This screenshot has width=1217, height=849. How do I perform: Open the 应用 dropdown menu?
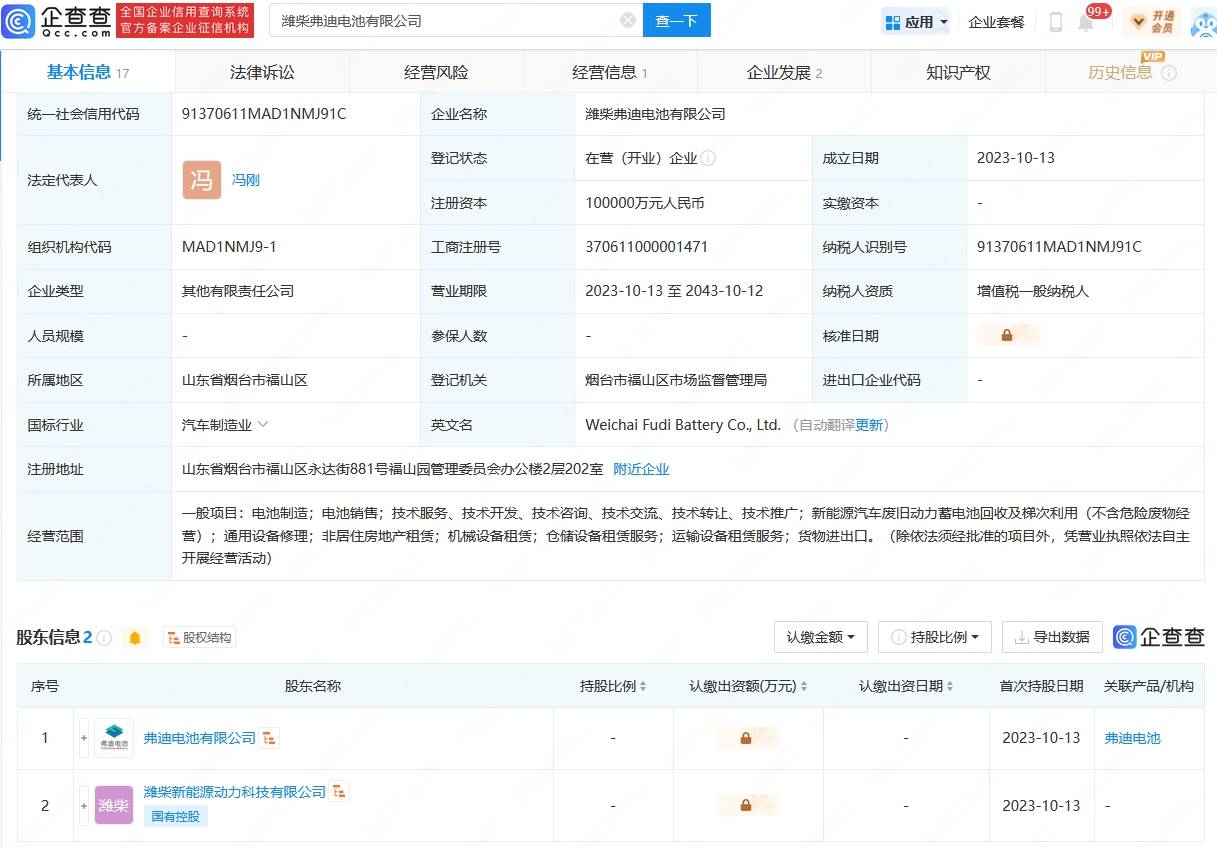click(x=916, y=21)
